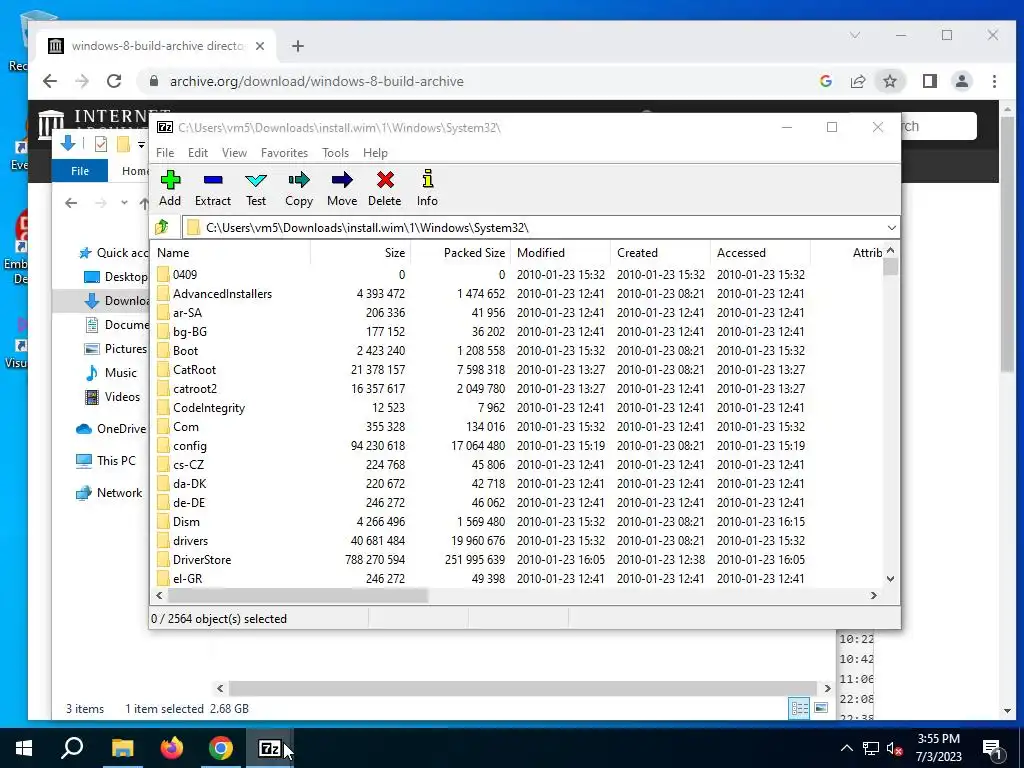Open the Info tool

[x=428, y=188]
